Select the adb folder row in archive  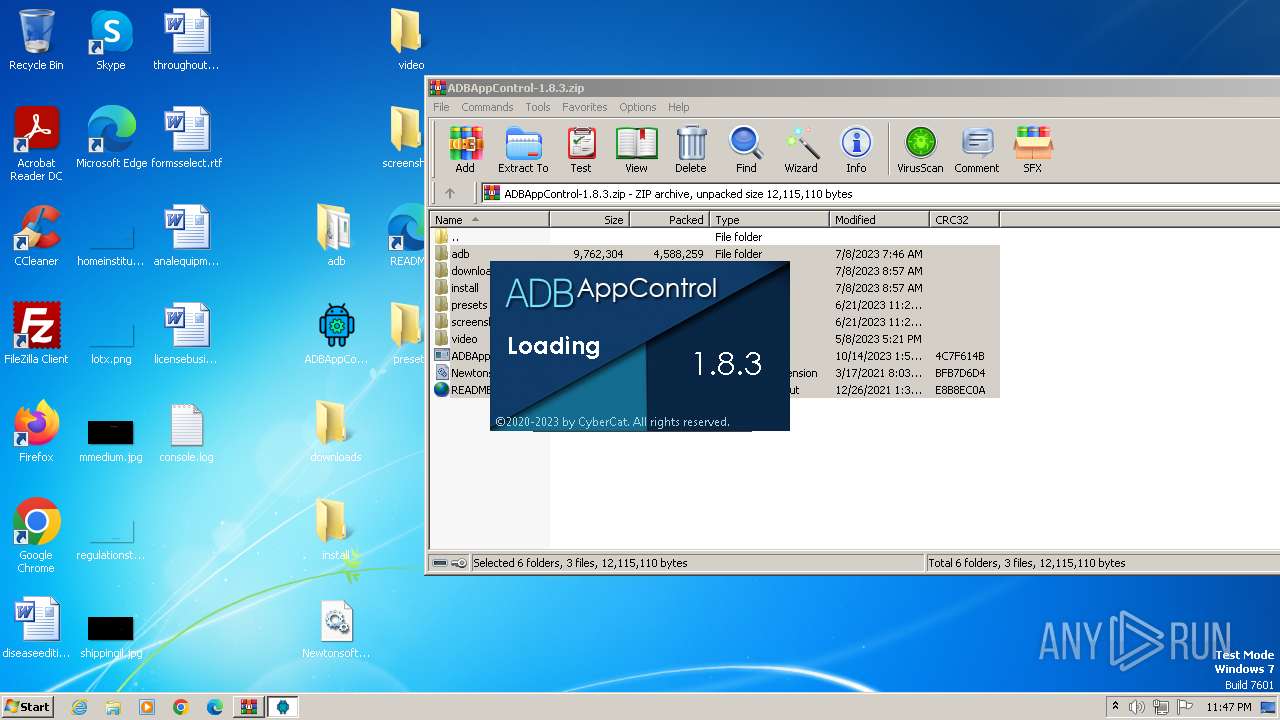click(x=715, y=254)
